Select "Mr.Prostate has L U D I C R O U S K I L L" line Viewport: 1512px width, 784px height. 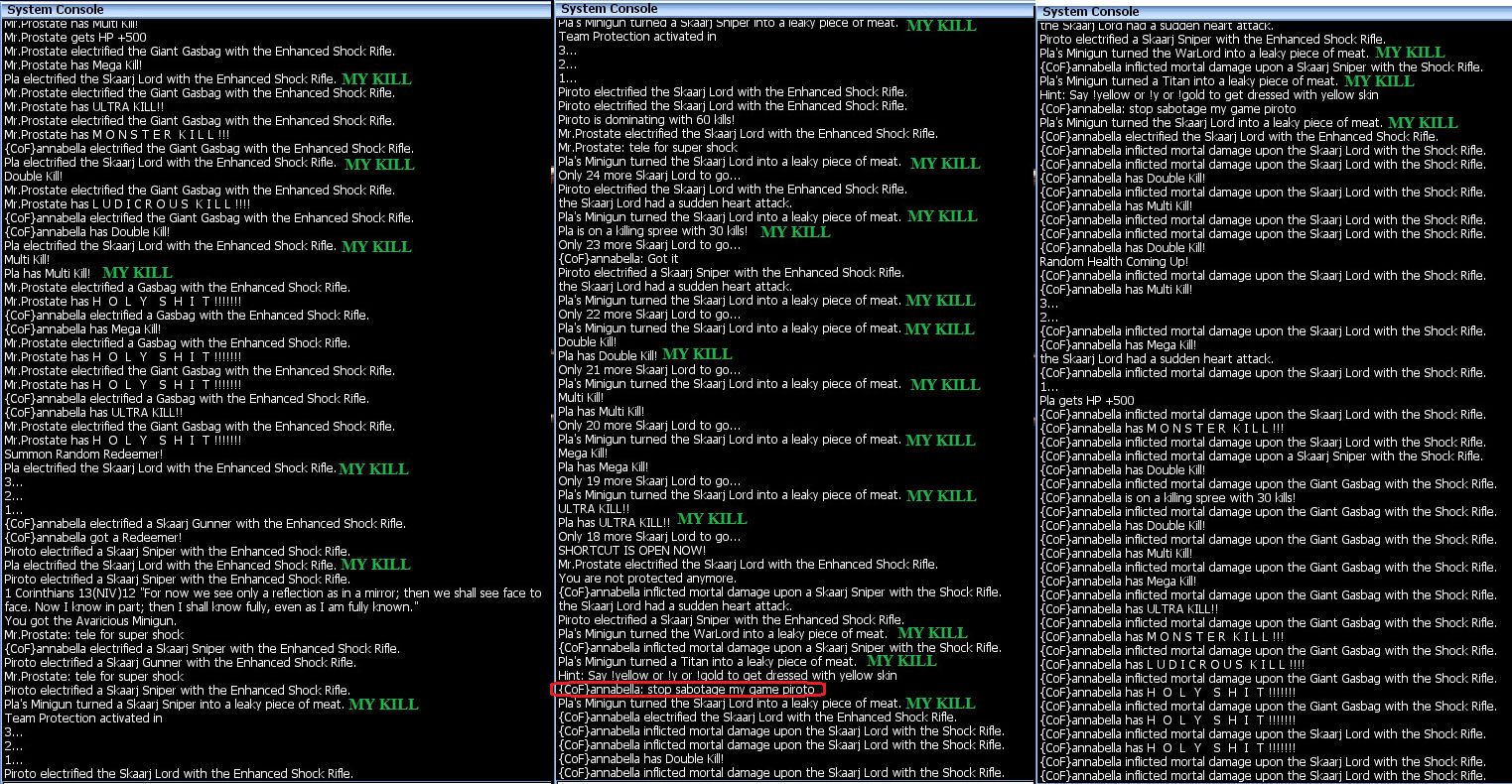tap(127, 203)
